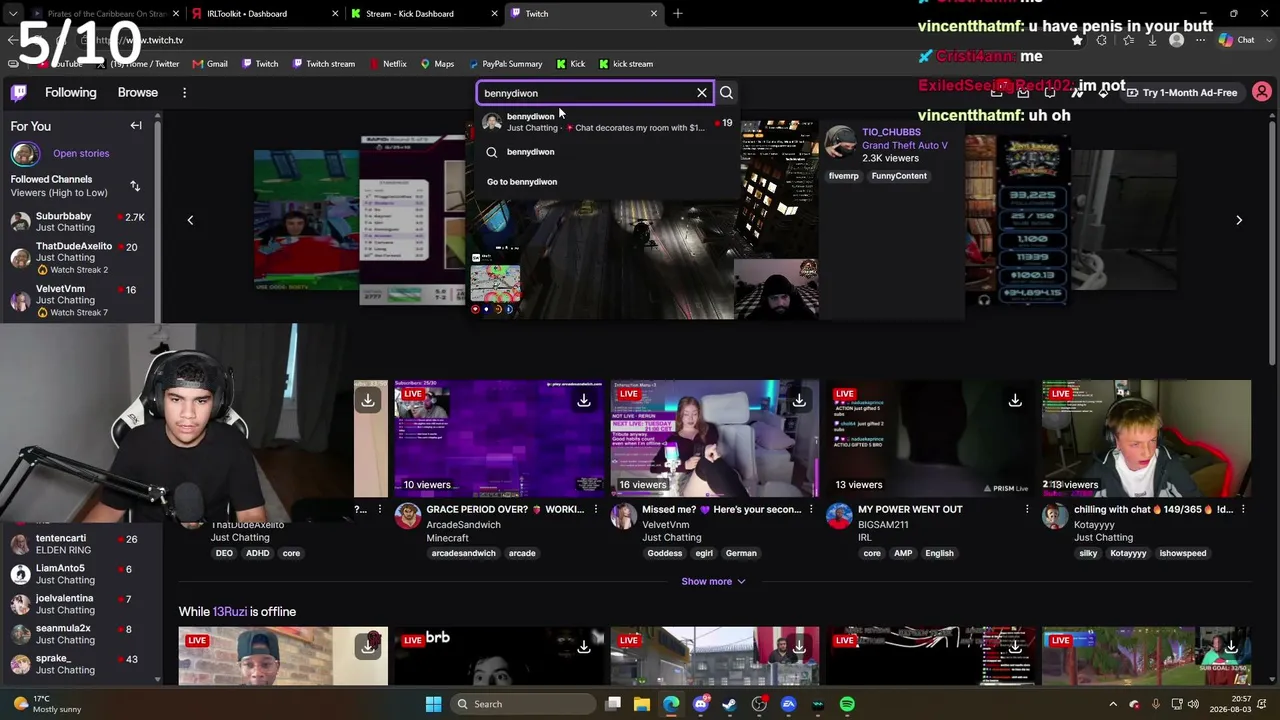Launch Spotify from the taskbar
This screenshot has height=720, width=1280.
point(847,704)
